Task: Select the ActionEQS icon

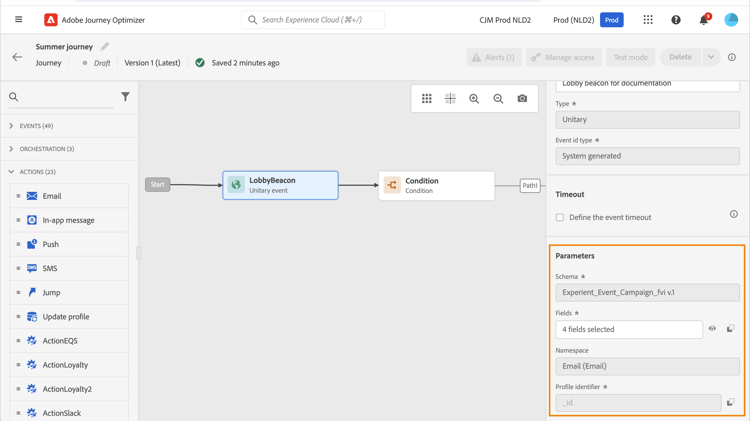Action: pyautogui.click(x=32, y=341)
